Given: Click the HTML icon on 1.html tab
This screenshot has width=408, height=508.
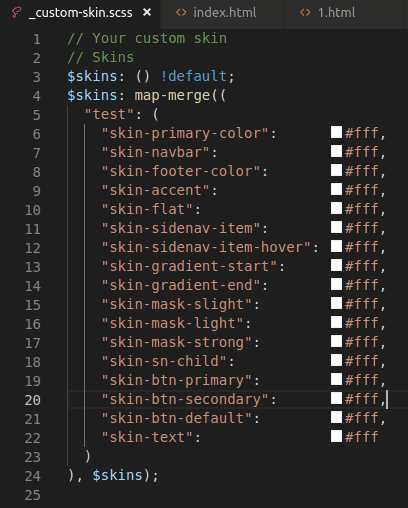Looking at the screenshot, I should (305, 13).
